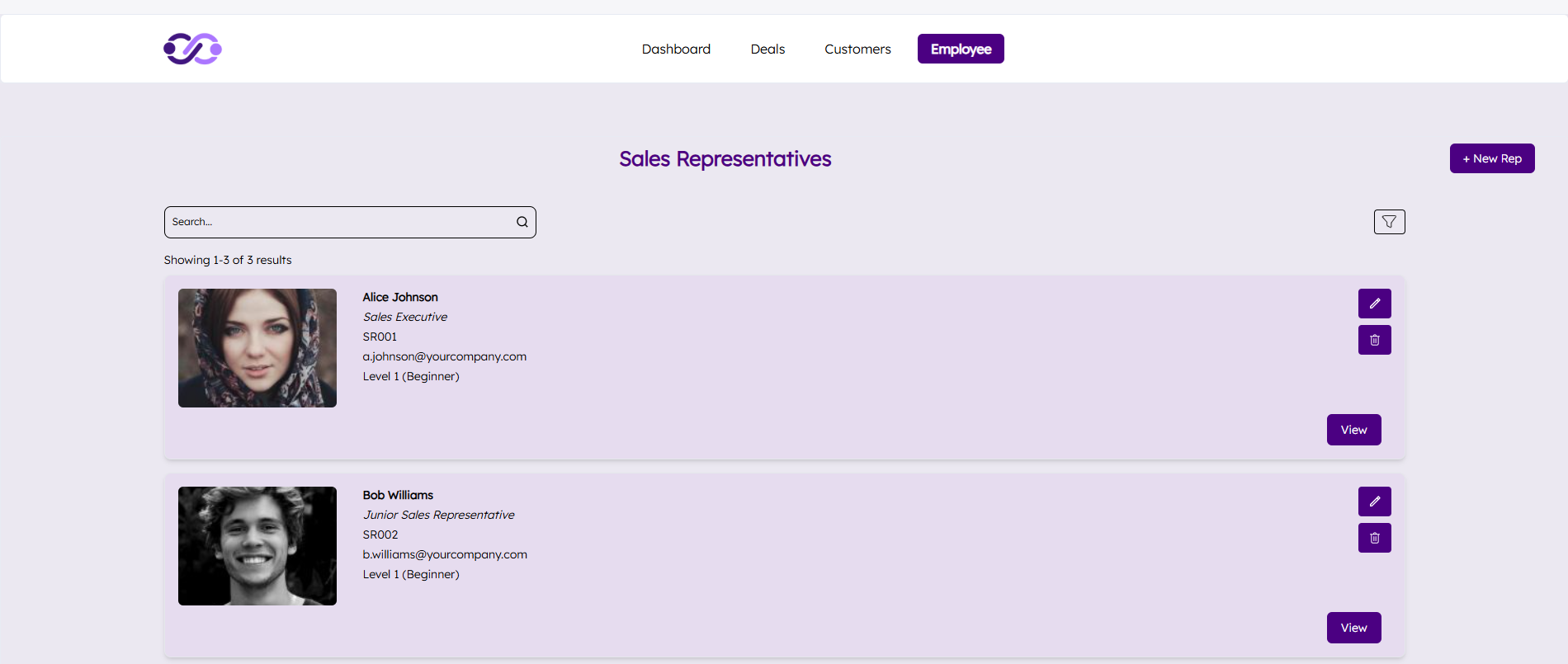1568x664 pixels.
Task: Delete Alice Johnson with trash icon
Action: coord(1374,340)
